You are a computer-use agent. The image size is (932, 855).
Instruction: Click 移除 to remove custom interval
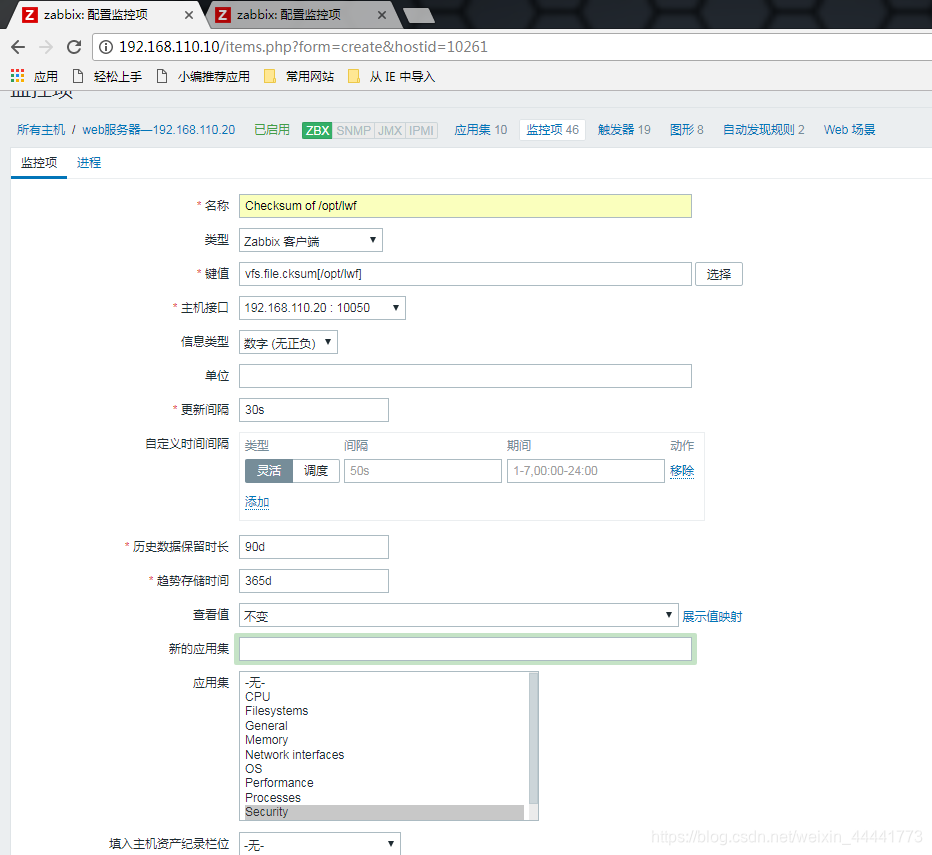(682, 471)
